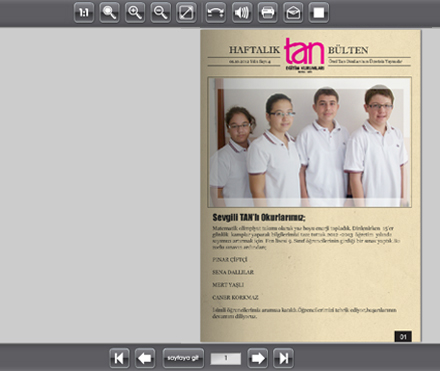This screenshot has height=371, width=440.
Task: Click the 'Sevgili TAN'lı Okurlarımız' heading
Action: coord(259,218)
